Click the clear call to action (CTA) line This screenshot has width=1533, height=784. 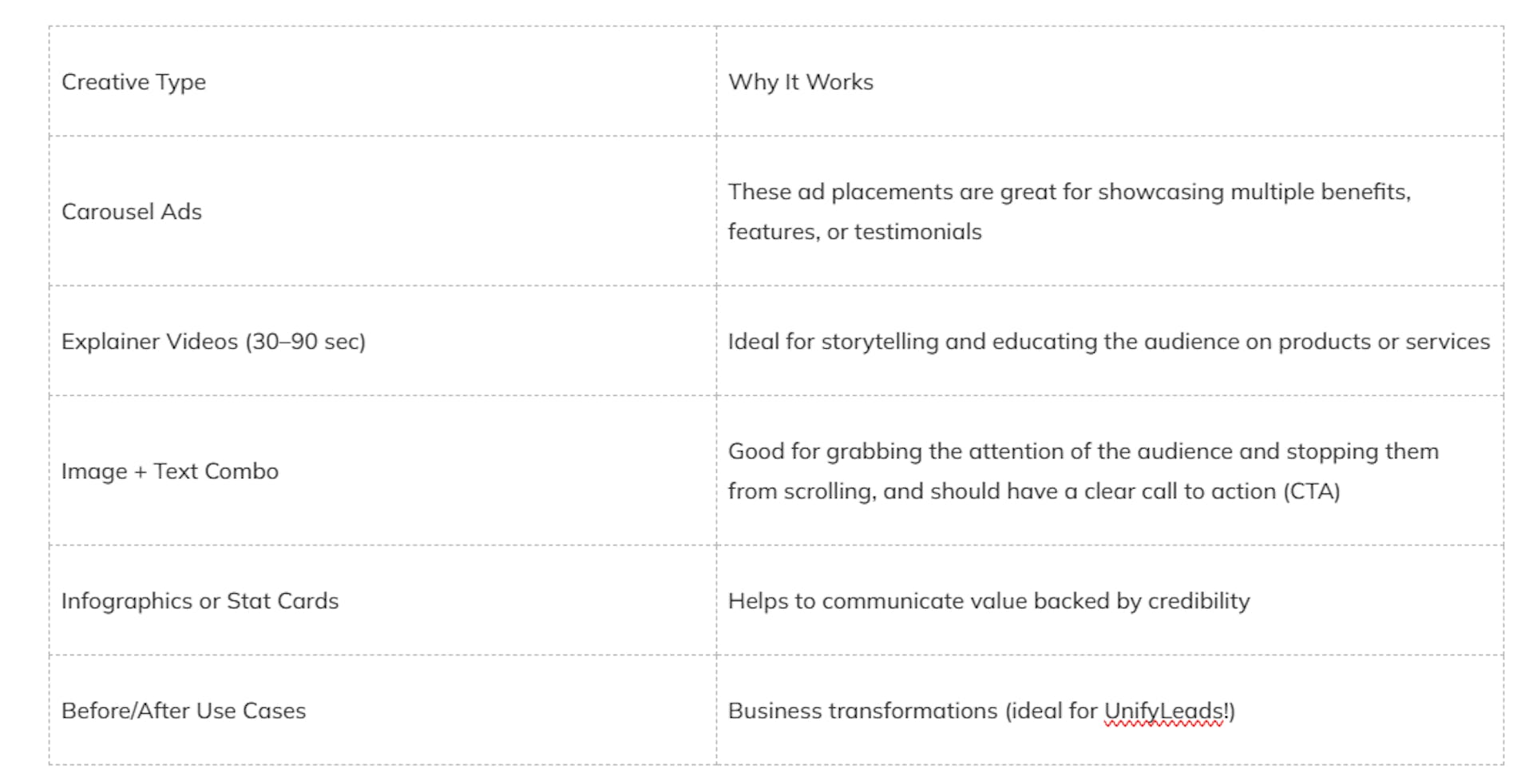pos(1034,491)
